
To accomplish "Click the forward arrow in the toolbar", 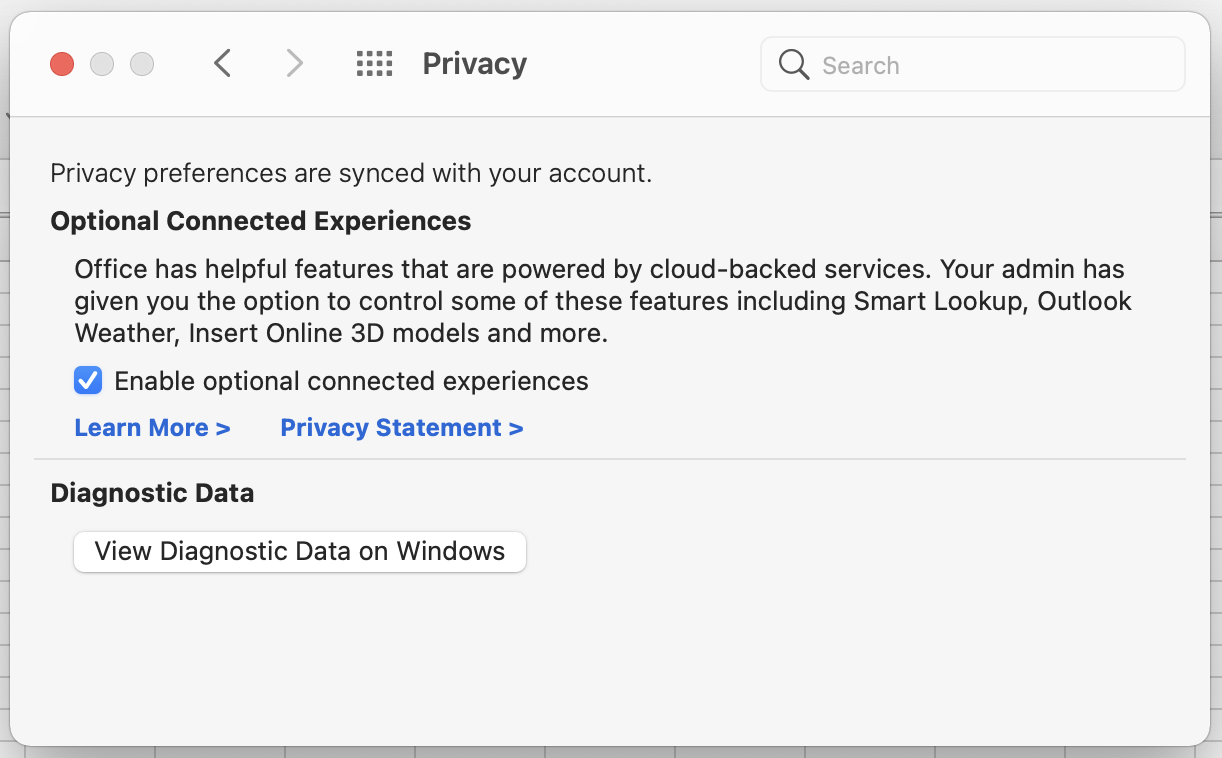I will point(294,64).
